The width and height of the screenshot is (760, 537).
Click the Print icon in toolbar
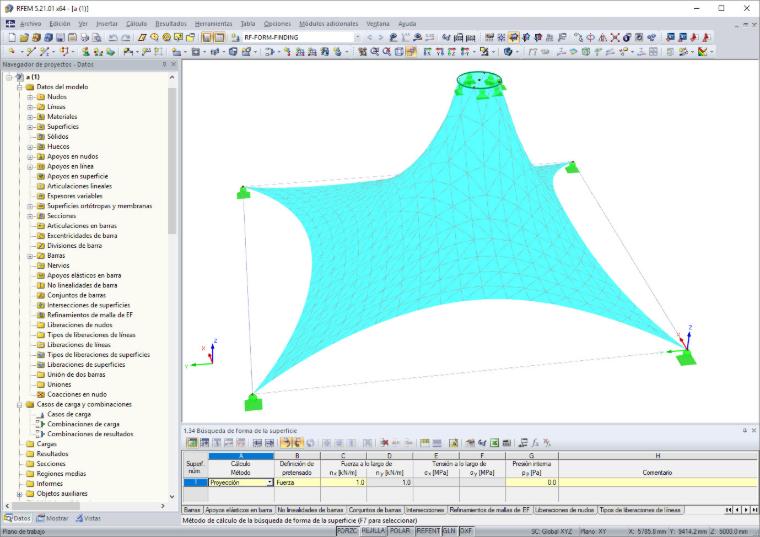tap(84, 37)
